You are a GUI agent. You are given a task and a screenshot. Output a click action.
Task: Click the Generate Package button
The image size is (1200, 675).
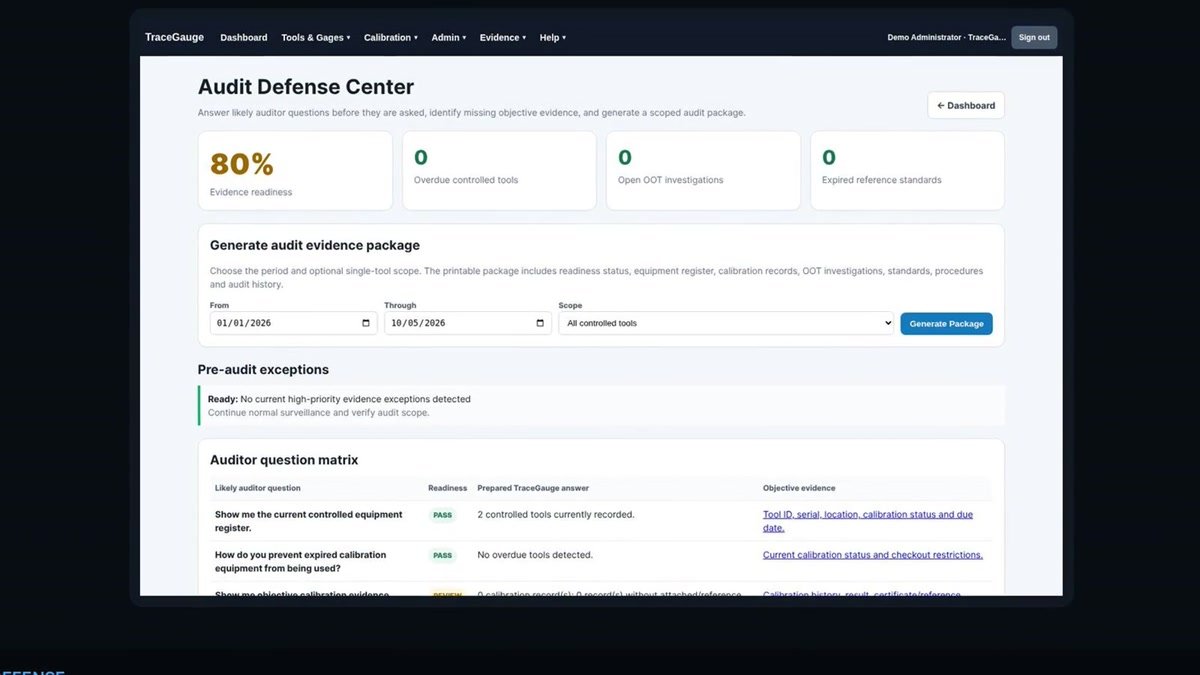(946, 323)
